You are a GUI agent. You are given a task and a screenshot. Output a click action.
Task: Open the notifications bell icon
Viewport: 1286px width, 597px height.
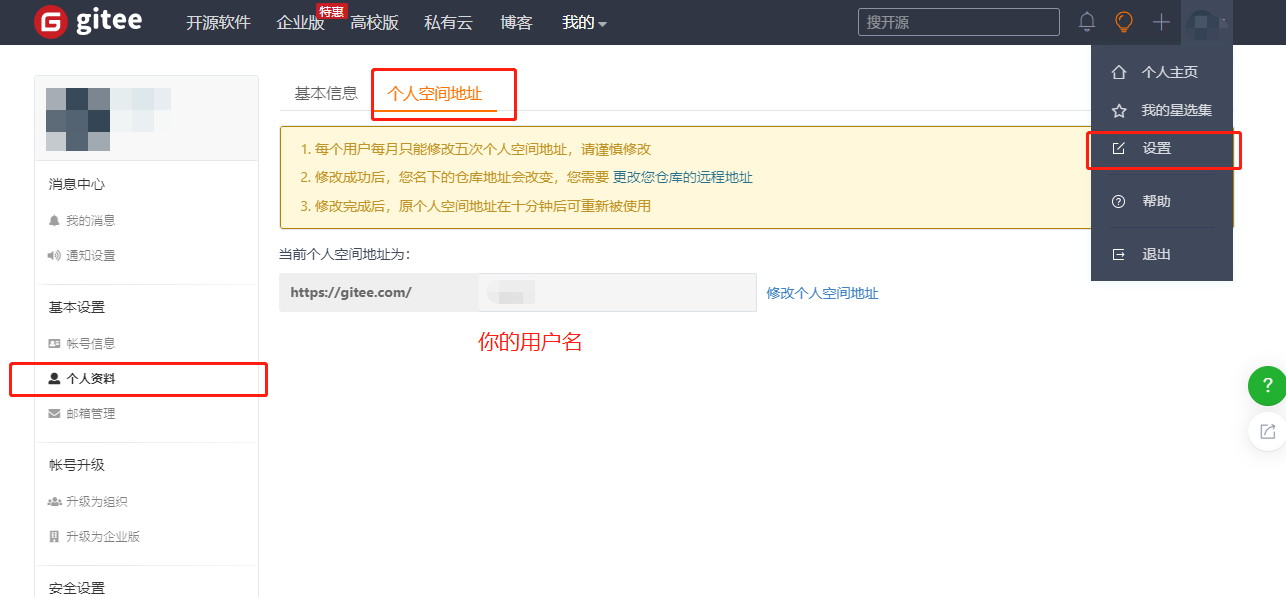coord(1087,22)
